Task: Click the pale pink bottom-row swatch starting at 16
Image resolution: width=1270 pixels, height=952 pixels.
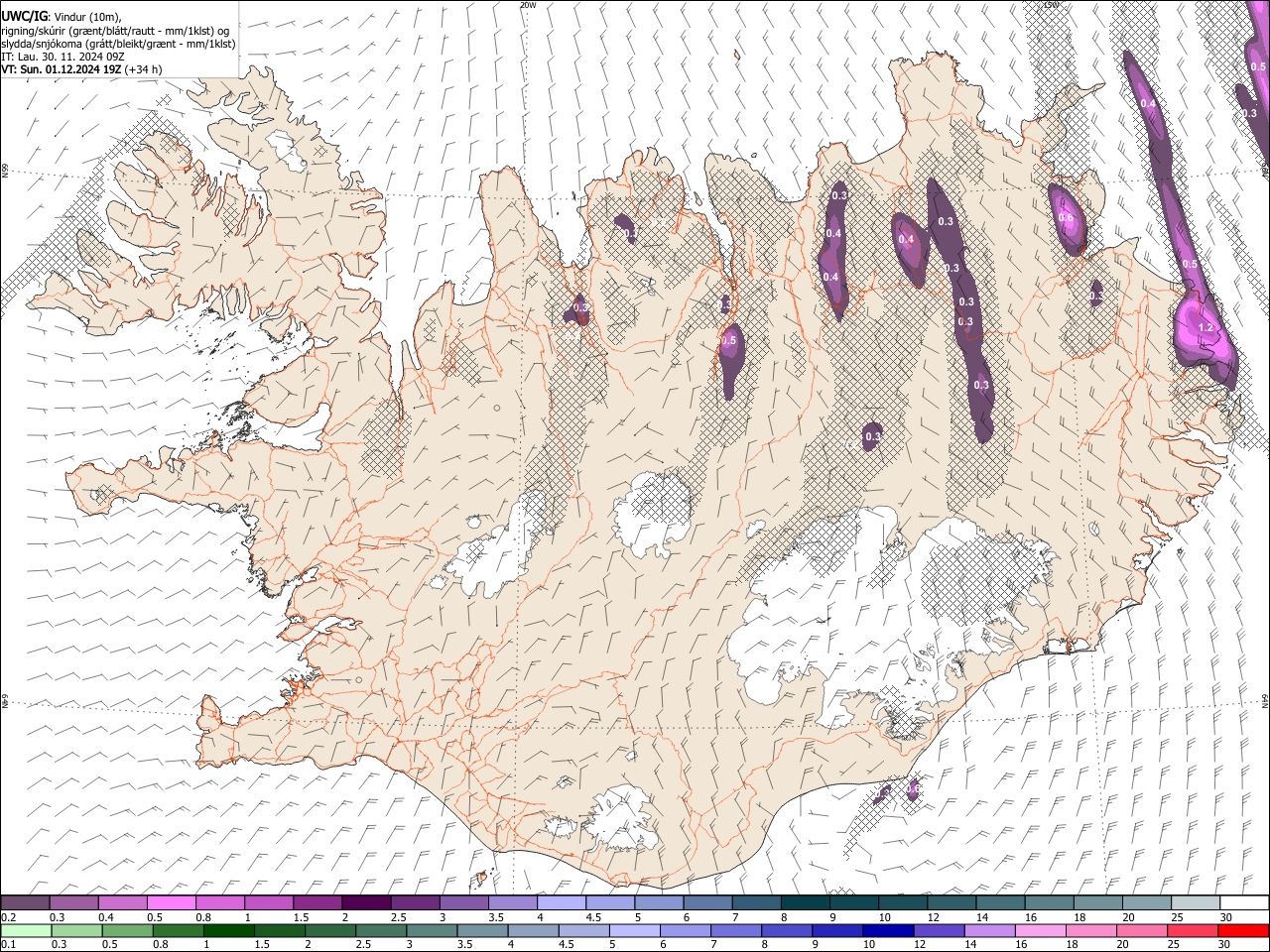Action: pyautogui.click(x=1040, y=930)
